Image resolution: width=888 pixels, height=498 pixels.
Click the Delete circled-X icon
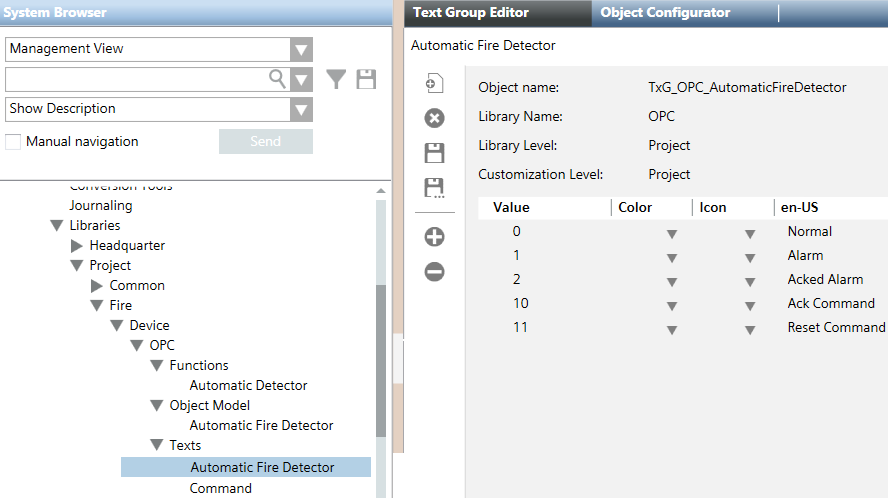435,119
